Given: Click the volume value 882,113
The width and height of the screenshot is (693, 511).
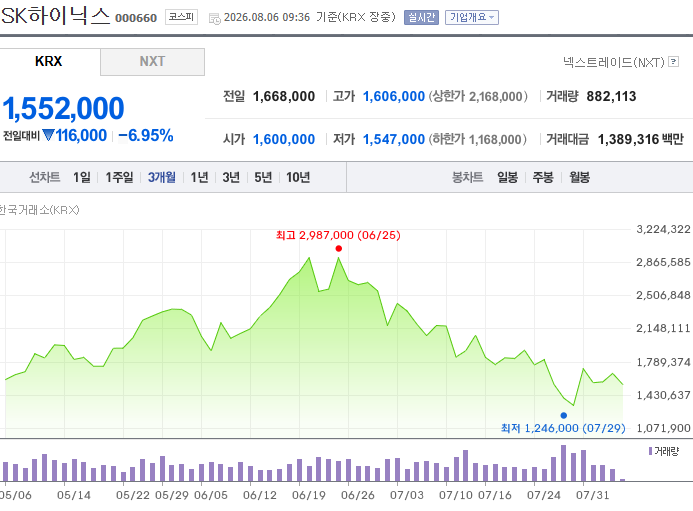Looking at the screenshot, I should pyautogui.click(x=611, y=96).
